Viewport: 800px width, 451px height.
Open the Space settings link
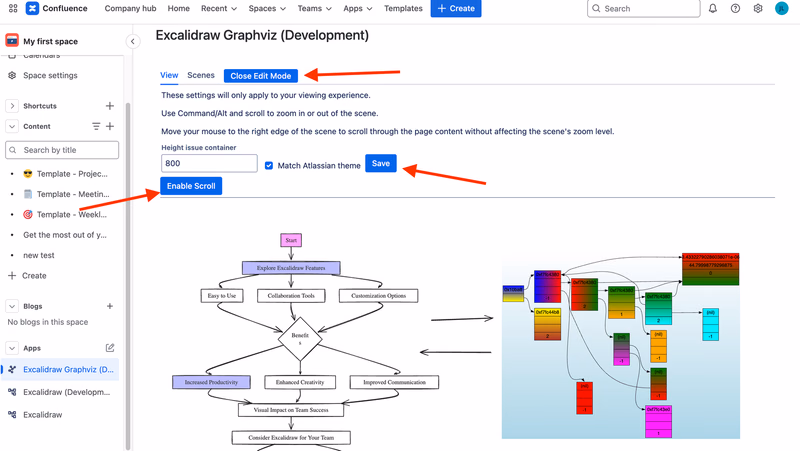pos(50,75)
